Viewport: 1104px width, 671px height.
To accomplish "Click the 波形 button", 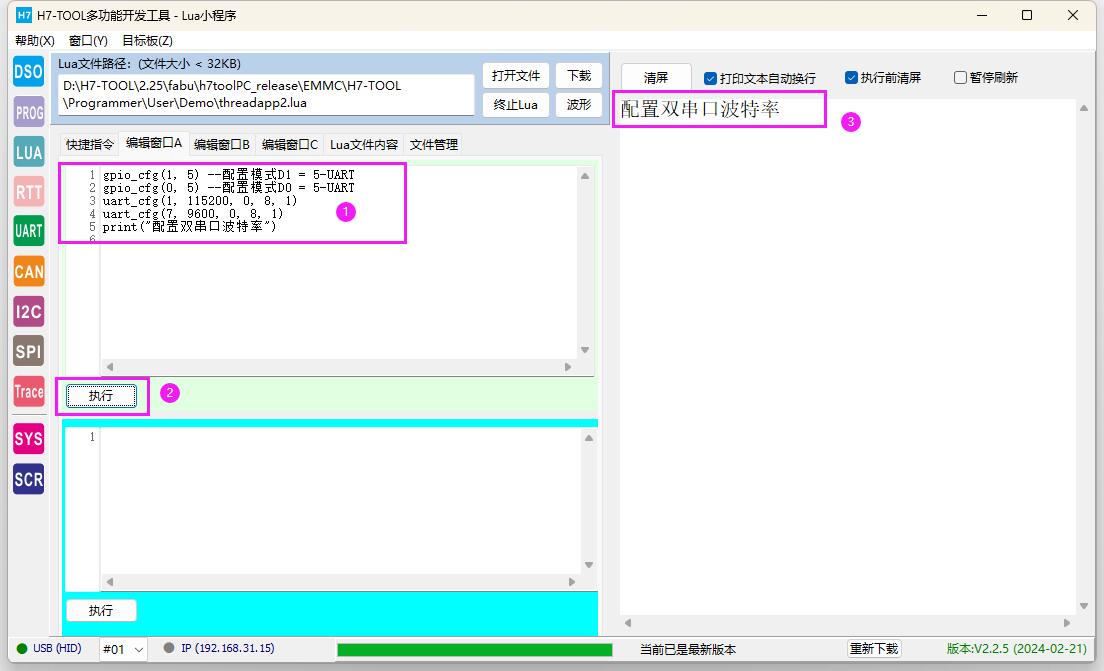I will click(579, 104).
